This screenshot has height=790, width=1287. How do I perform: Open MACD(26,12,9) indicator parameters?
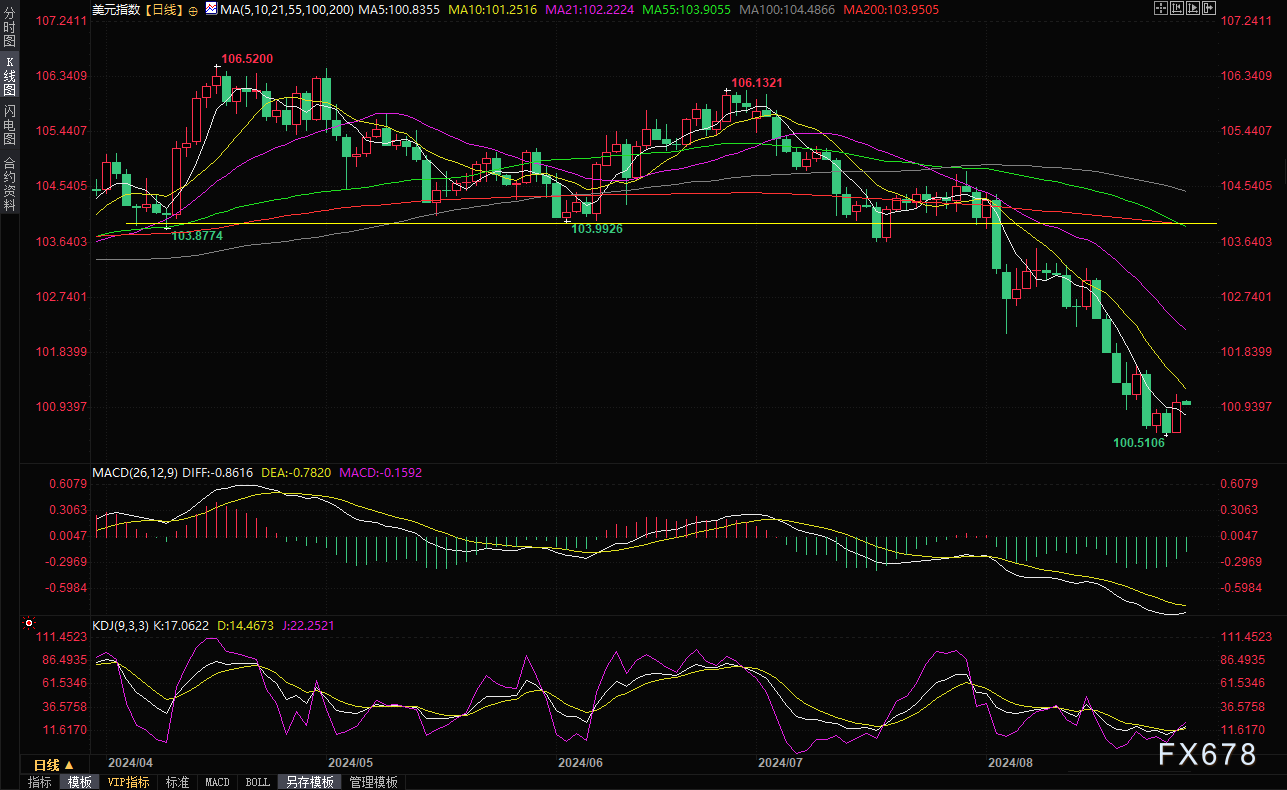coord(136,471)
